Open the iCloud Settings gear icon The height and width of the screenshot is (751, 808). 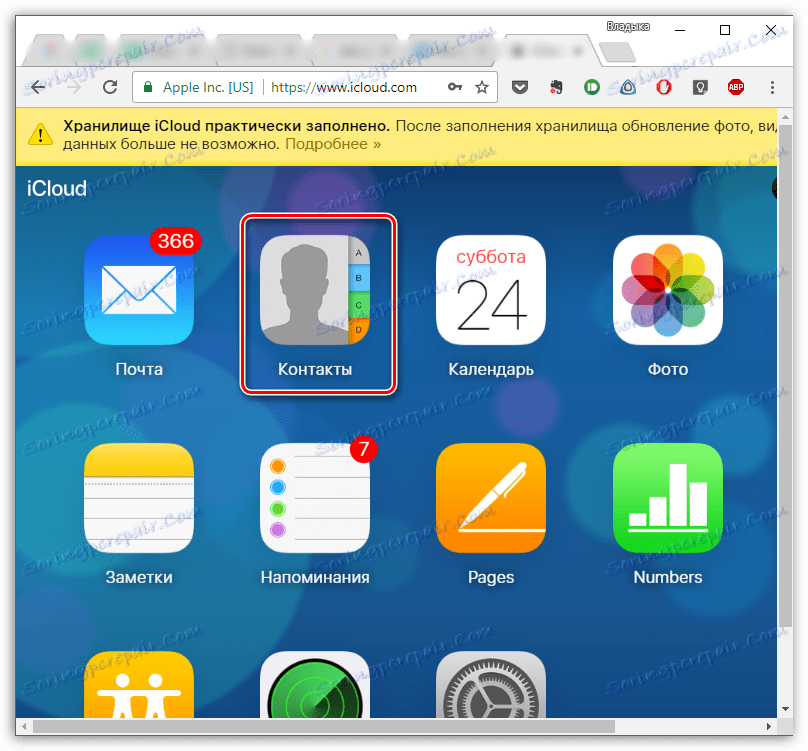tap(491, 685)
